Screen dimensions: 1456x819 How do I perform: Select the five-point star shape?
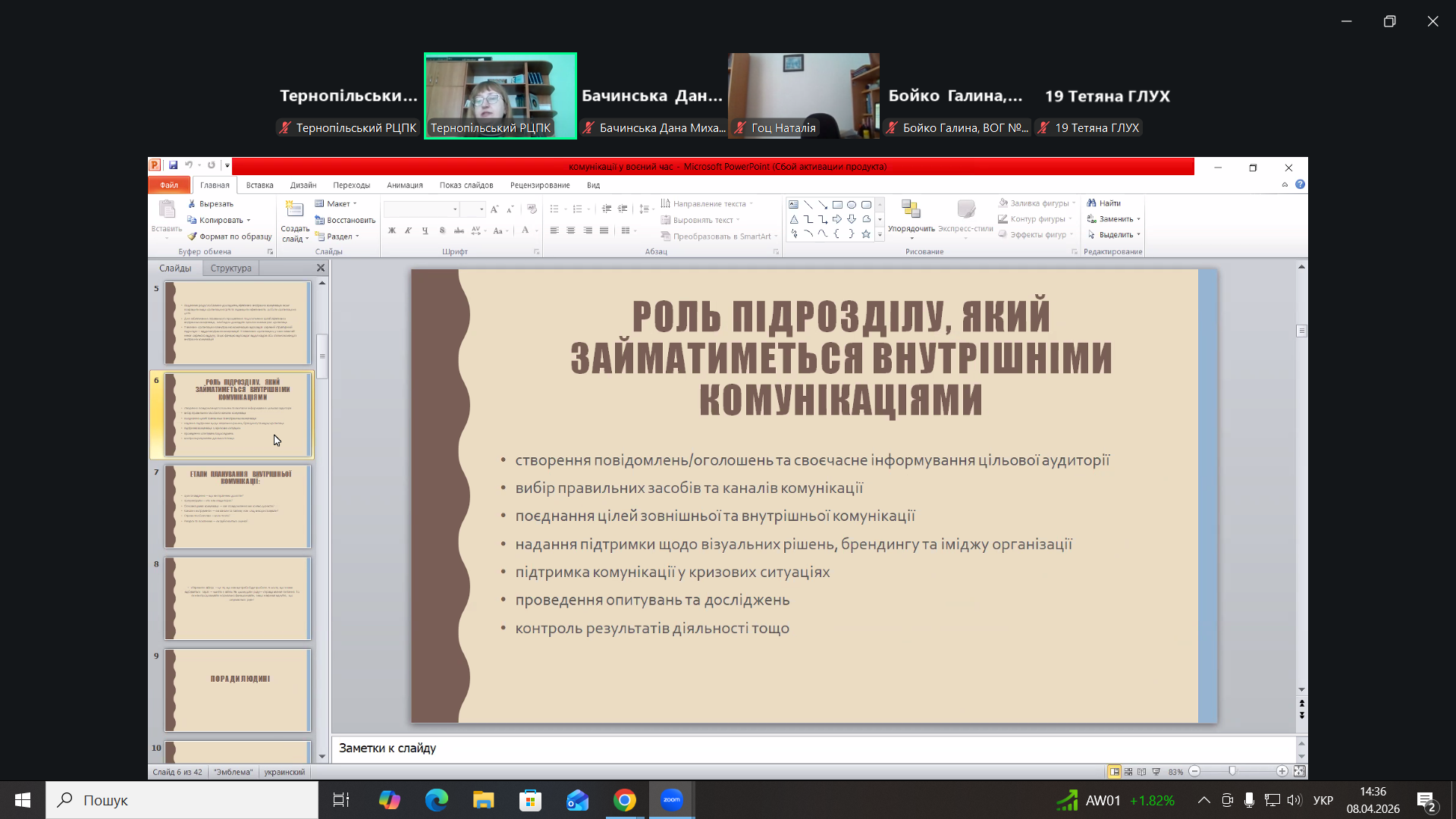tap(866, 234)
